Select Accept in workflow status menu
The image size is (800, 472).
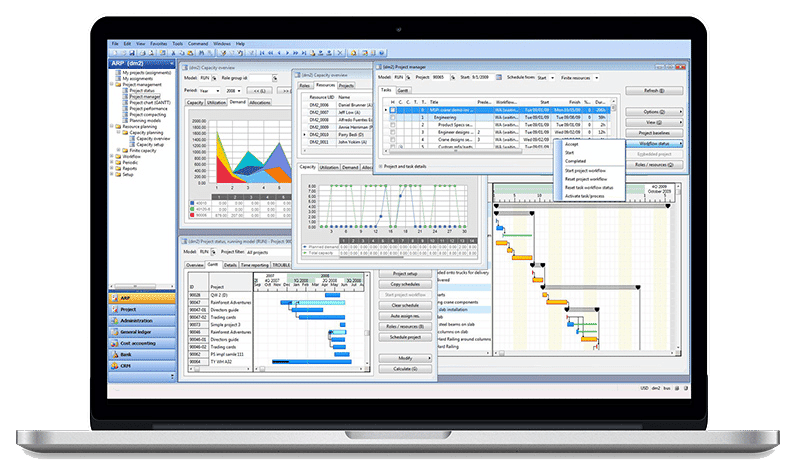click(571, 144)
